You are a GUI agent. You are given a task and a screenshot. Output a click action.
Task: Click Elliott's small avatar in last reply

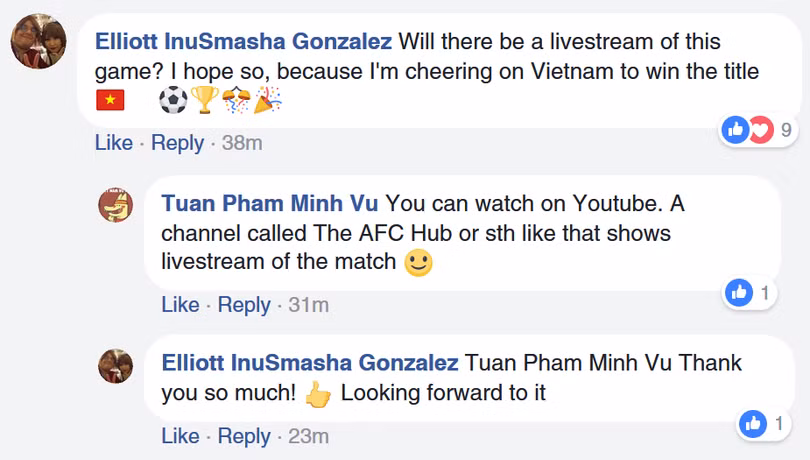pos(115,365)
